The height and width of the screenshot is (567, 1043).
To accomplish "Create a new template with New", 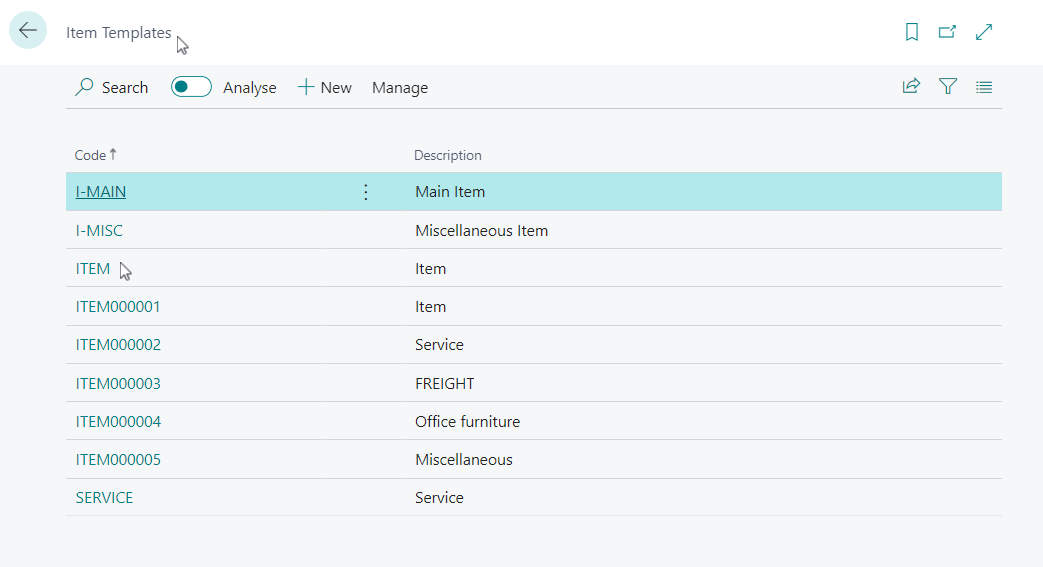I will coord(325,88).
